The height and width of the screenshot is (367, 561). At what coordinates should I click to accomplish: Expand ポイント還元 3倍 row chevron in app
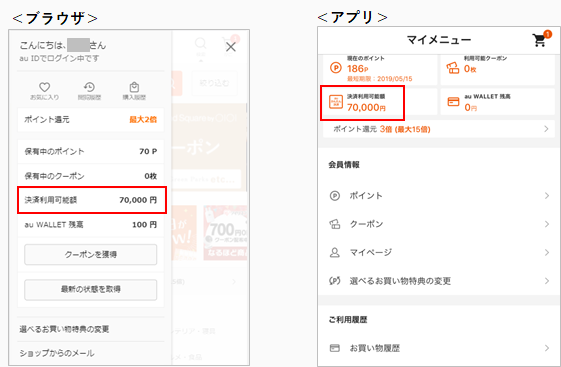[546, 129]
